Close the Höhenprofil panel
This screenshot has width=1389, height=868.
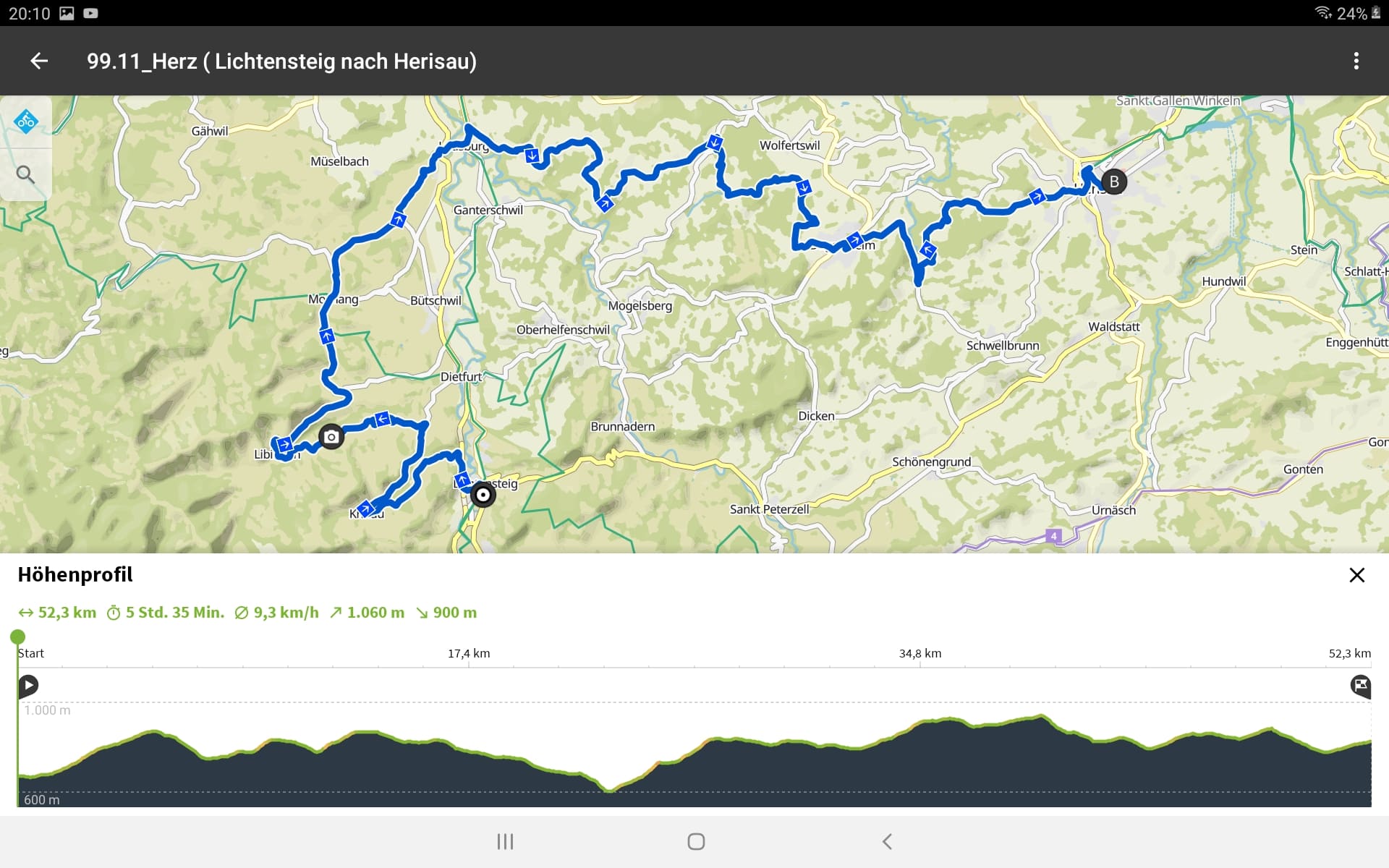point(1356,575)
